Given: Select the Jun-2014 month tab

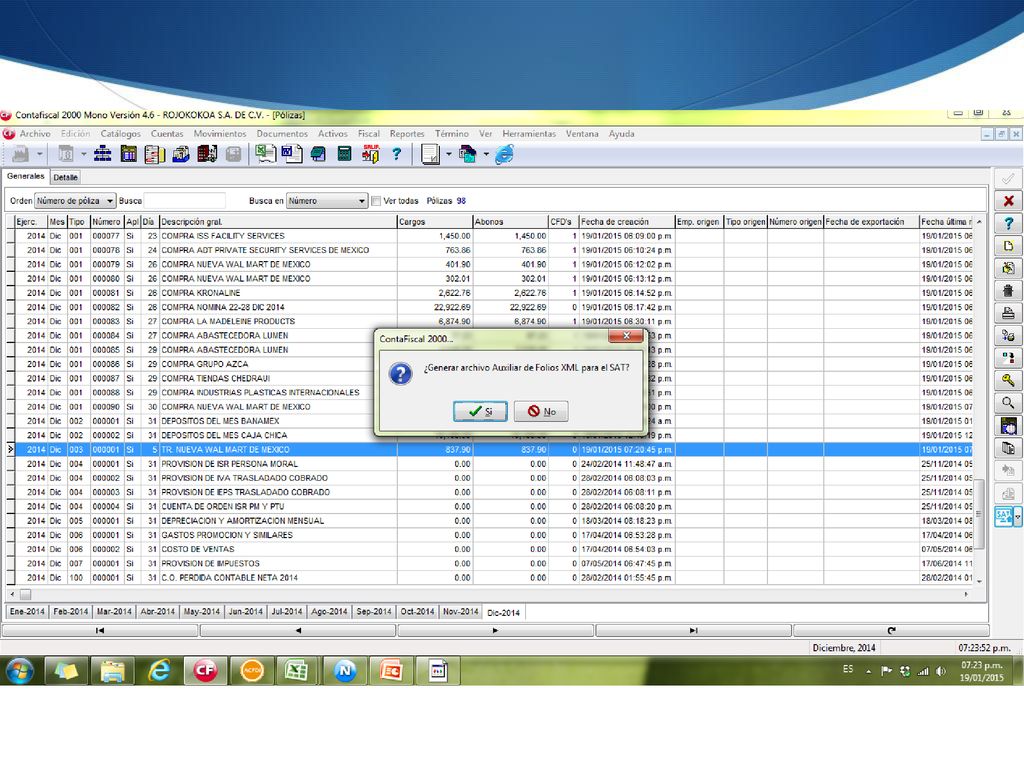Looking at the screenshot, I should click(x=246, y=612).
